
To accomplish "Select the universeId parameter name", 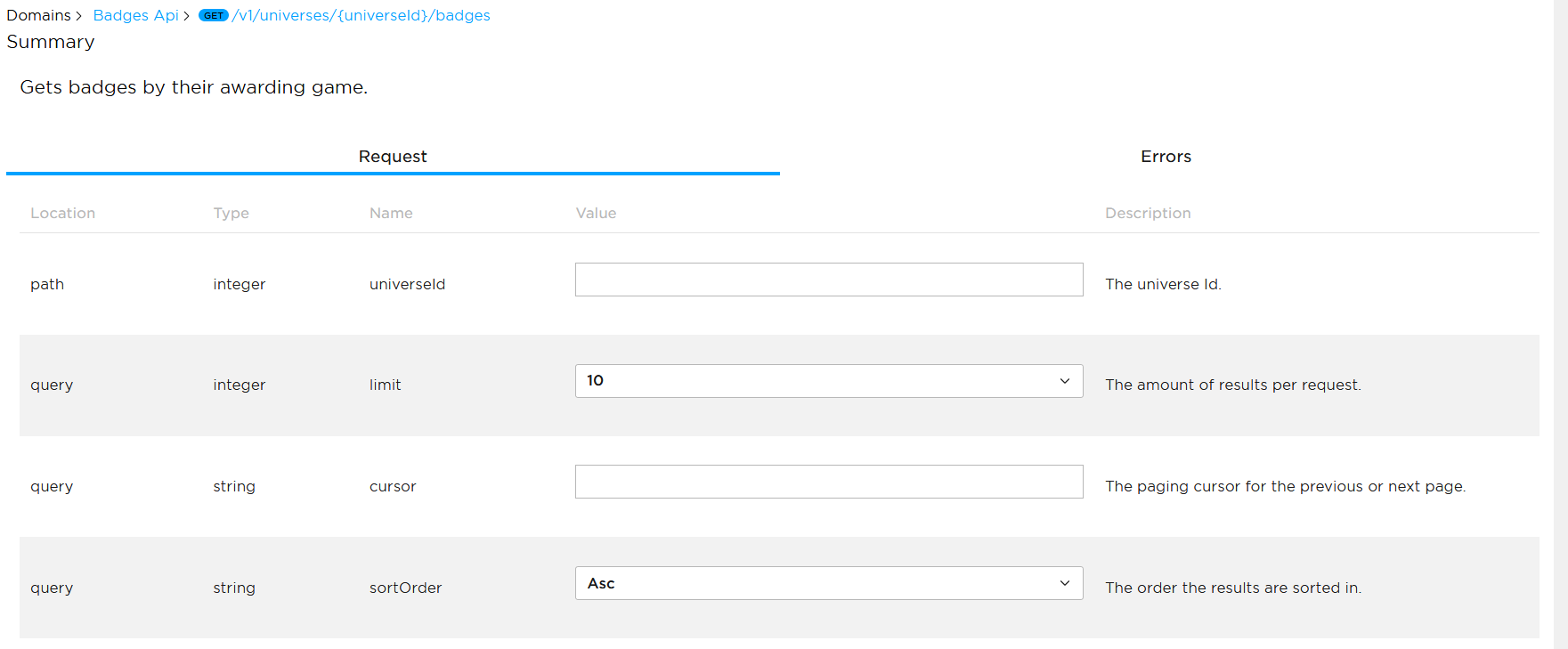I will [407, 284].
